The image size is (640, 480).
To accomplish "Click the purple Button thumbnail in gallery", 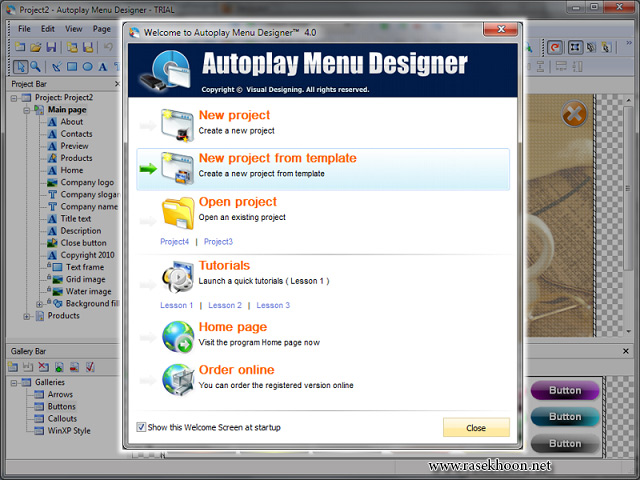I will (565, 391).
